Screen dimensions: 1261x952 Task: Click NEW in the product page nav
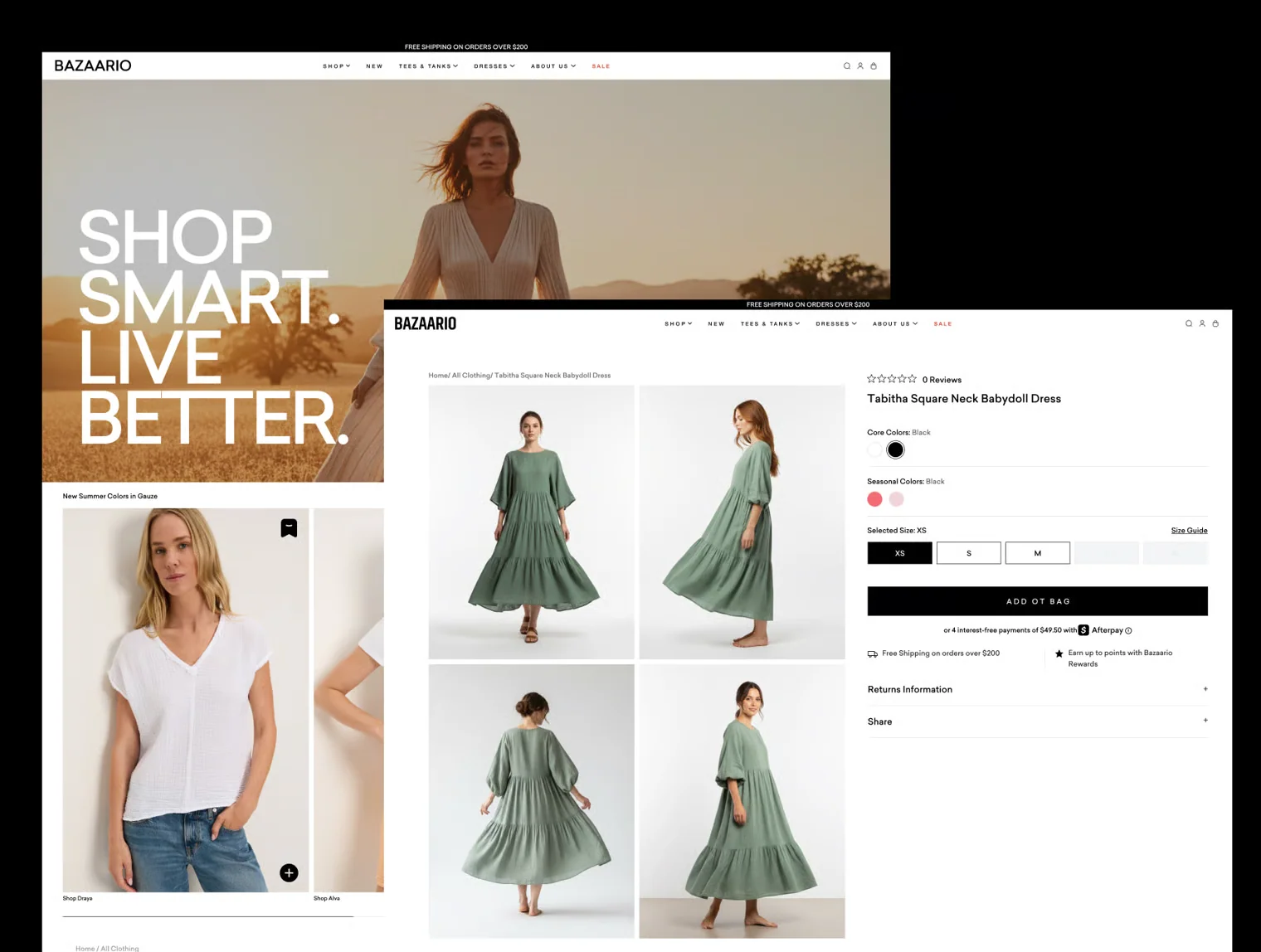[716, 323]
